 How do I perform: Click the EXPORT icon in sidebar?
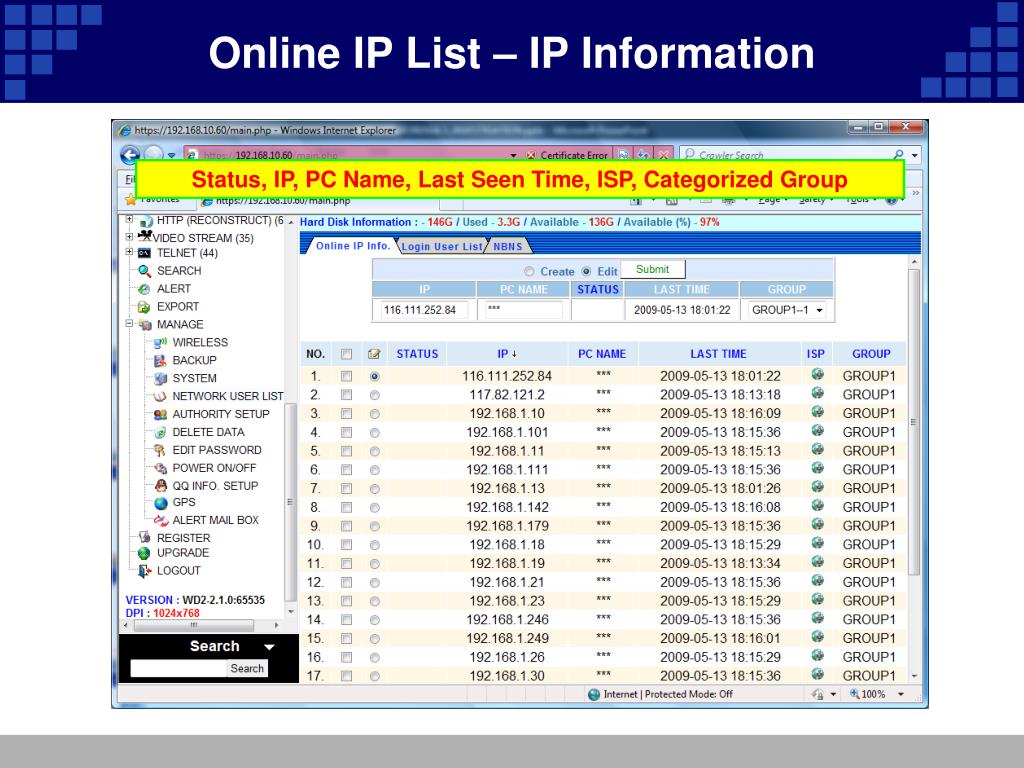[144, 306]
